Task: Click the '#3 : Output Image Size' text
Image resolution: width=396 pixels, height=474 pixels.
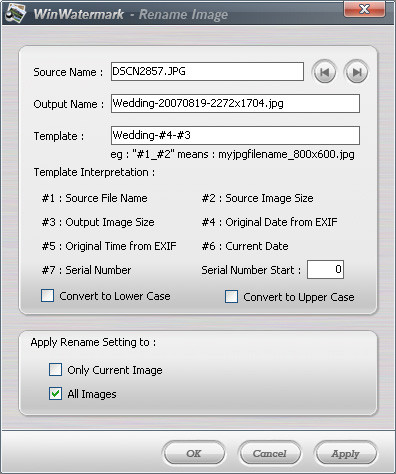Action: (98, 222)
